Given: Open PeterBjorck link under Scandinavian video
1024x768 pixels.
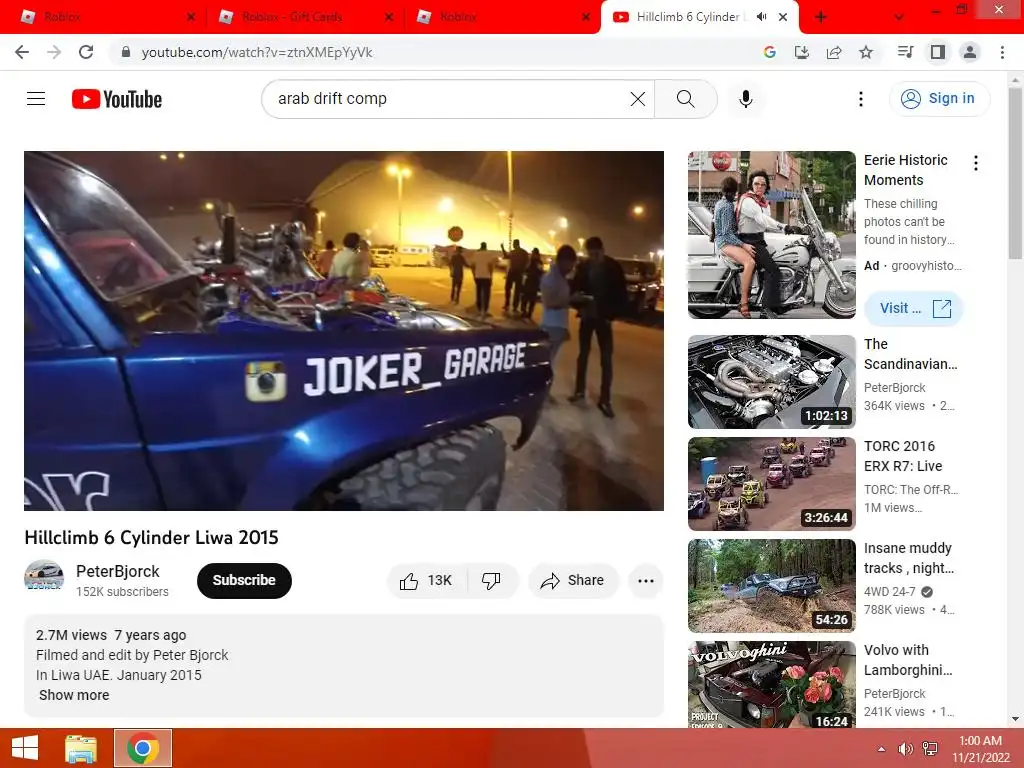Looking at the screenshot, I should (x=894, y=387).
